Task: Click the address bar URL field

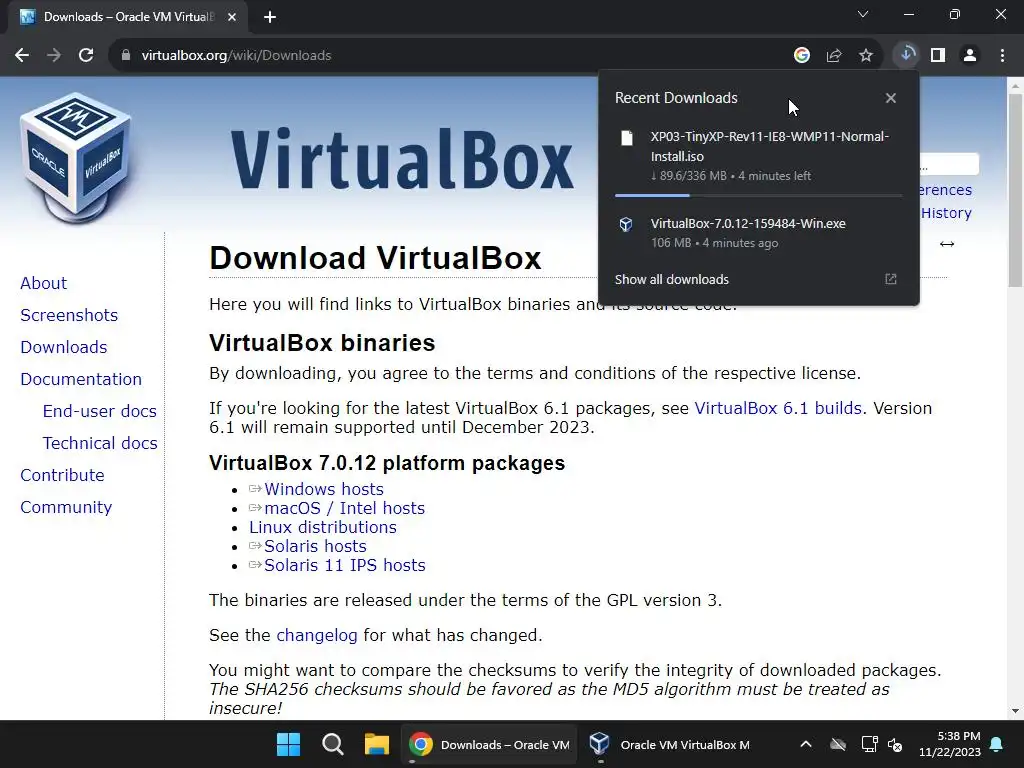Action: point(451,56)
